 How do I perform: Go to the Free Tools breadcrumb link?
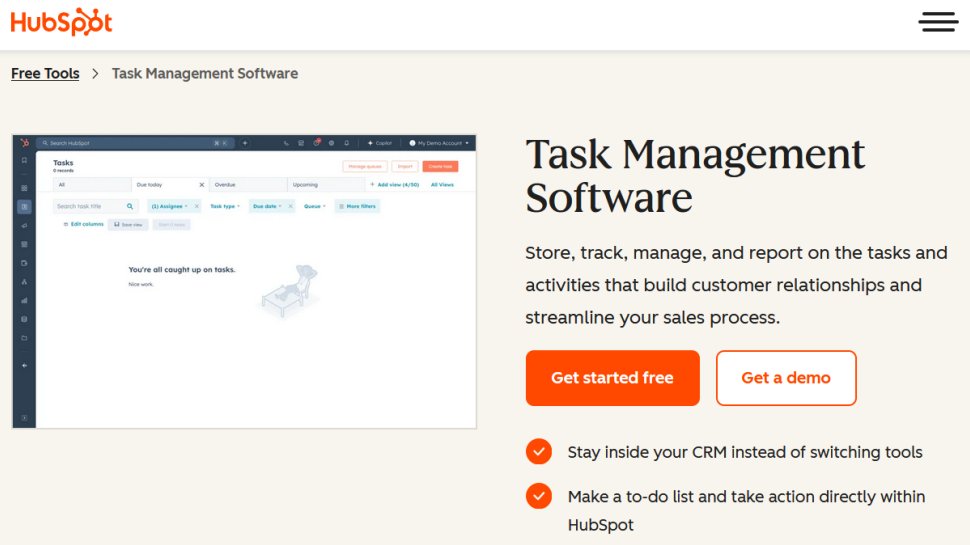tap(45, 74)
